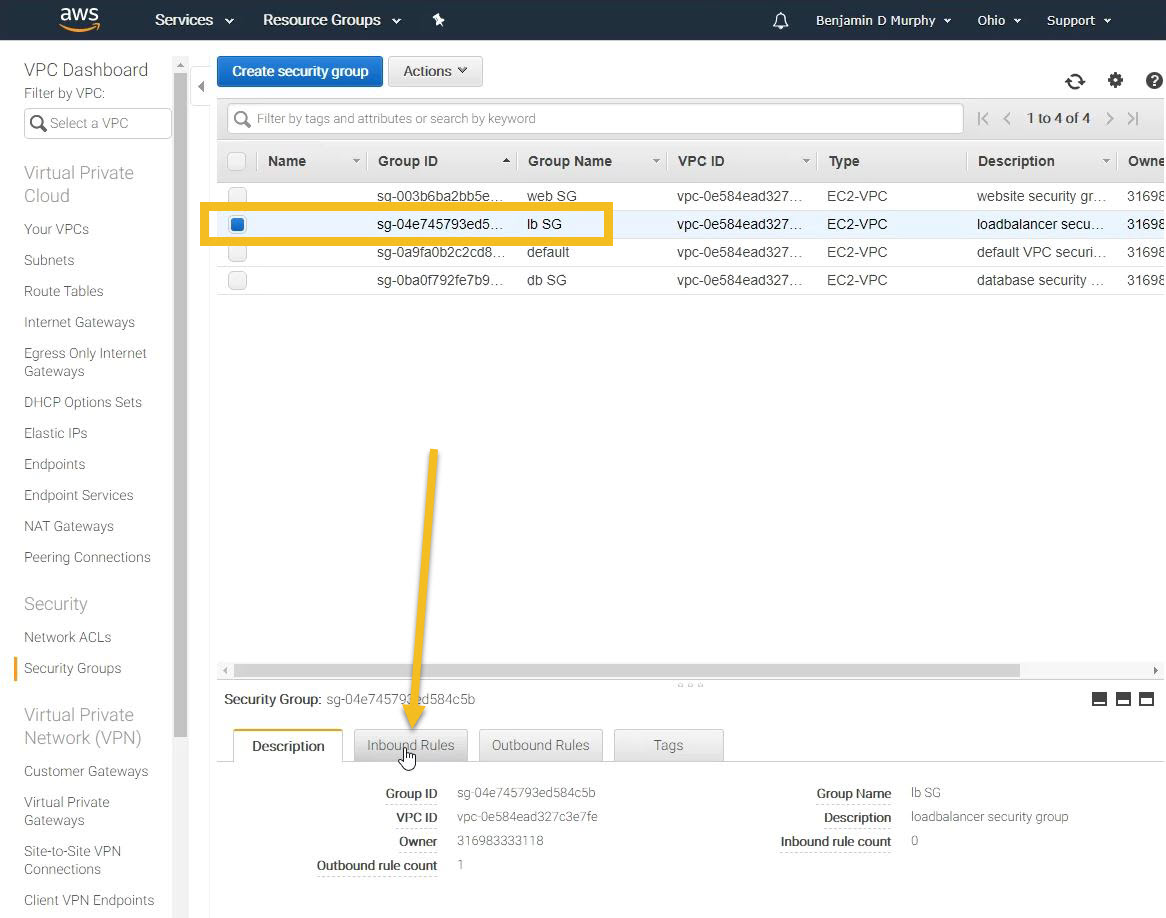The width and height of the screenshot is (1166, 918).
Task: Go to the first page of results
Action: tap(983, 118)
